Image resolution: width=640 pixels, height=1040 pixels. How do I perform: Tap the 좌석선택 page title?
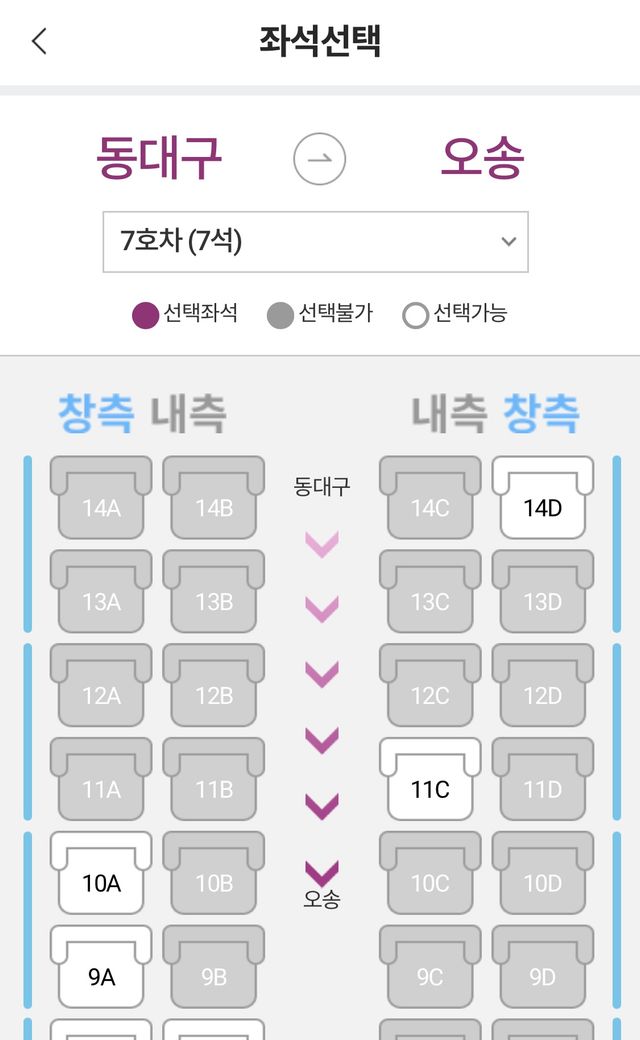(x=320, y=41)
